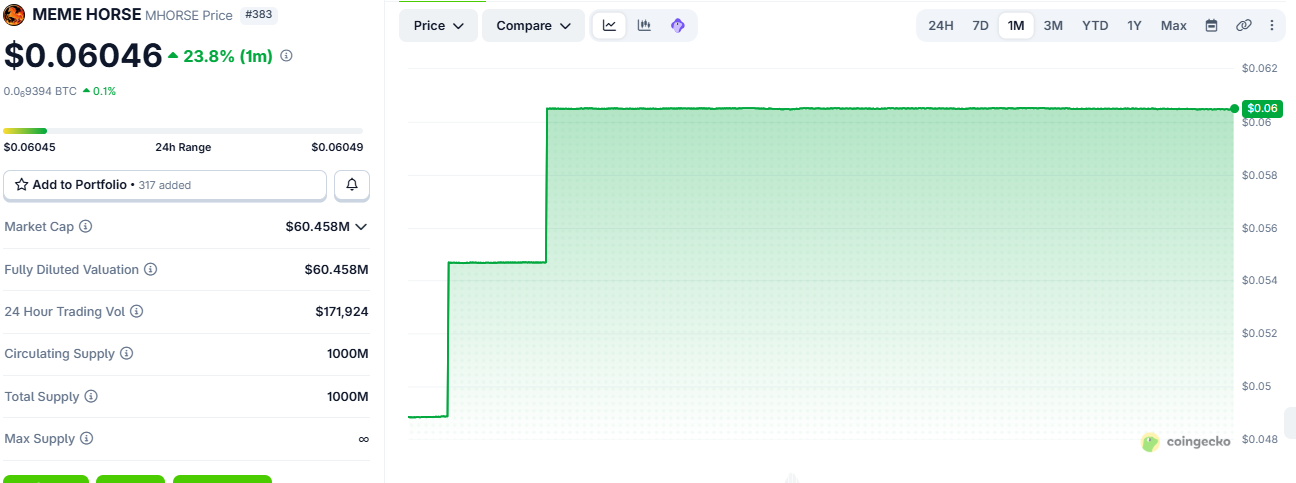The height and width of the screenshot is (483, 1296).
Task: Click the green endpoint dot on chart line
Action: [1235, 109]
